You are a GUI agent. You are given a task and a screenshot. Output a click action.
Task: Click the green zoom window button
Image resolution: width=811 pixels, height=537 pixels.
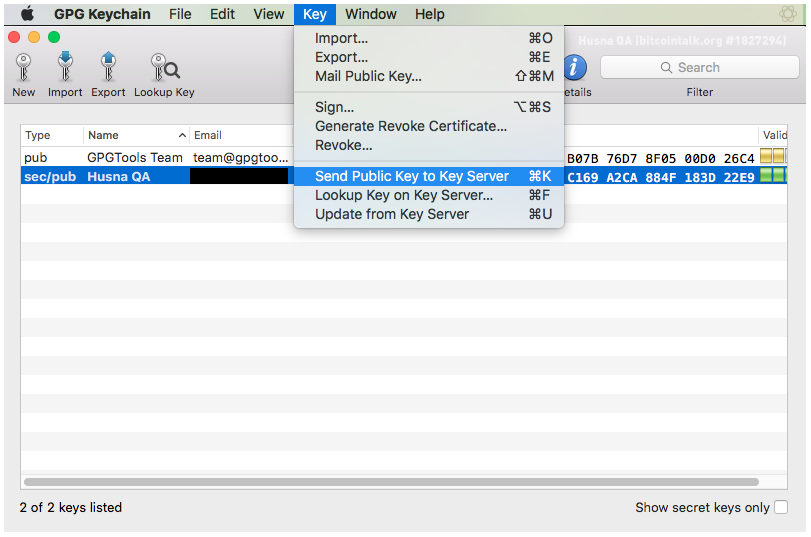(x=54, y=37)
